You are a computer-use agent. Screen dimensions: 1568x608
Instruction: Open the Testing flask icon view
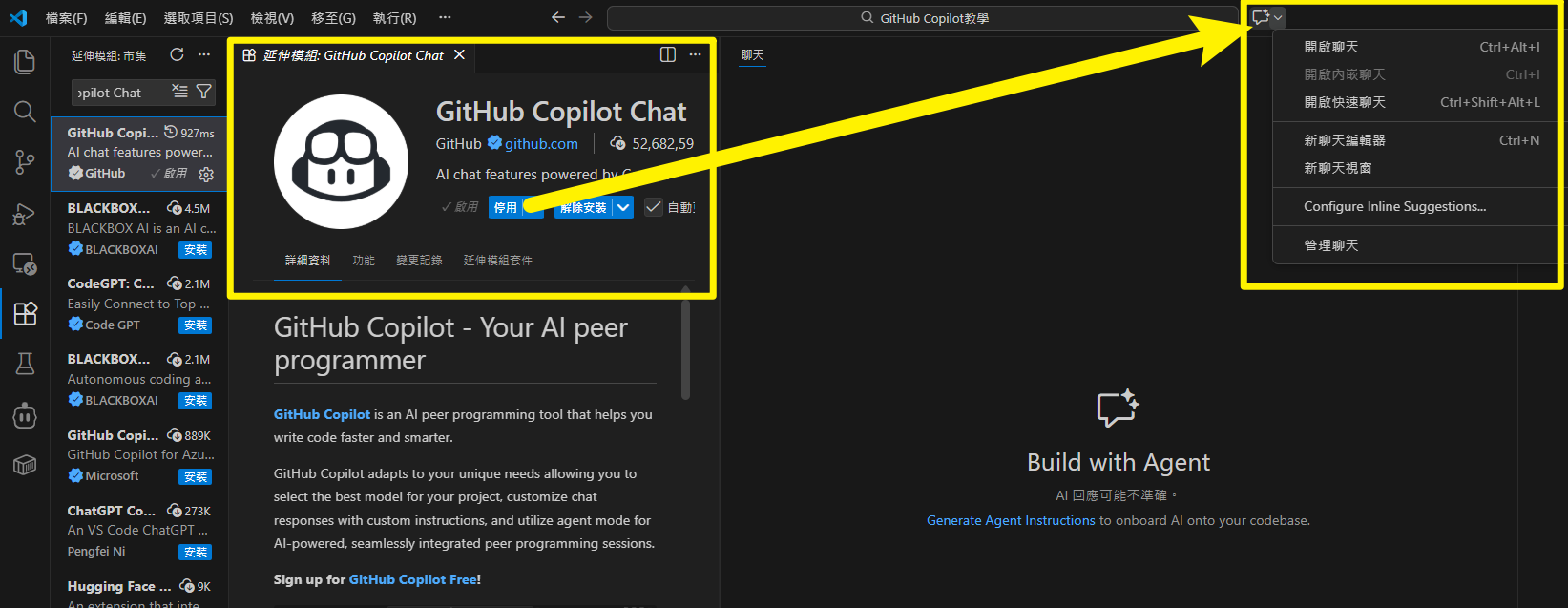coord(25,364)
